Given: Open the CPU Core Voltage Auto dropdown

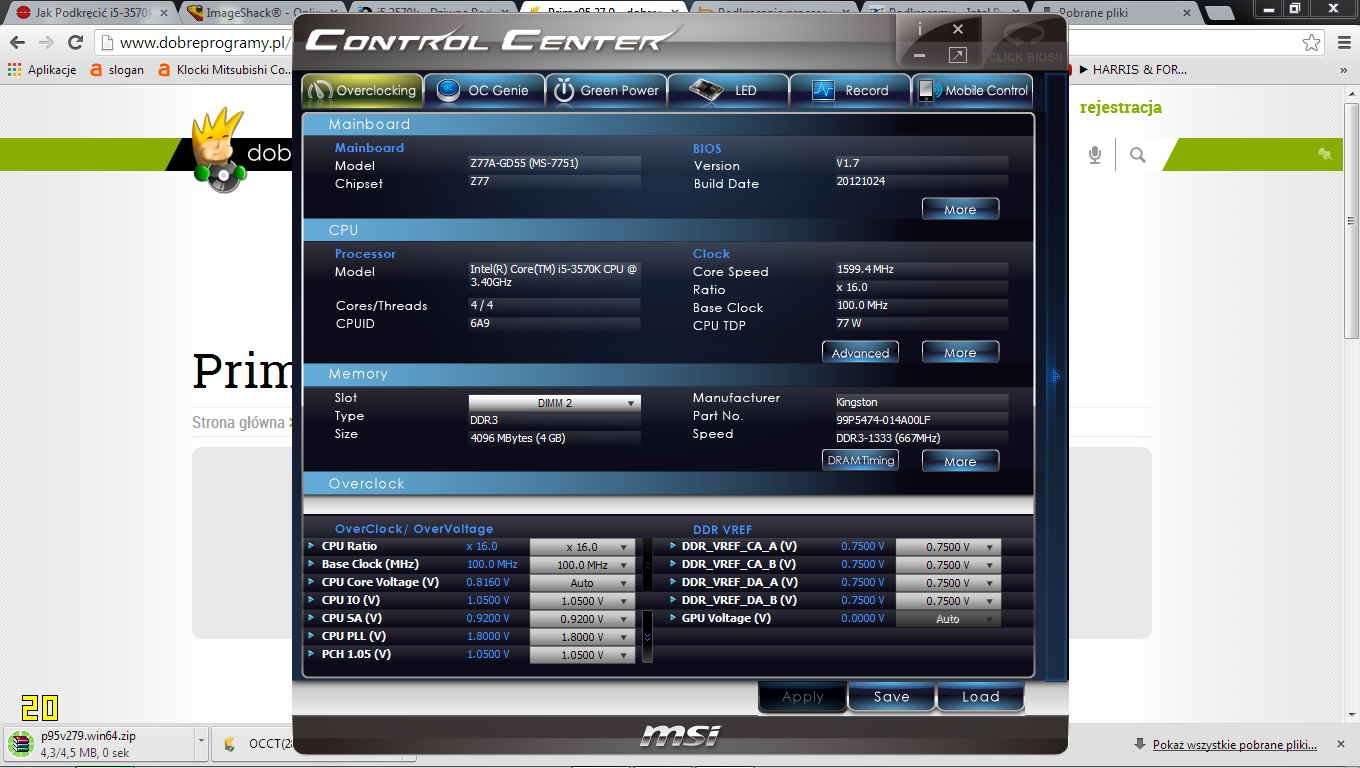Looking at the screenshot, I should pyautogui.click(x=582, y=583).
